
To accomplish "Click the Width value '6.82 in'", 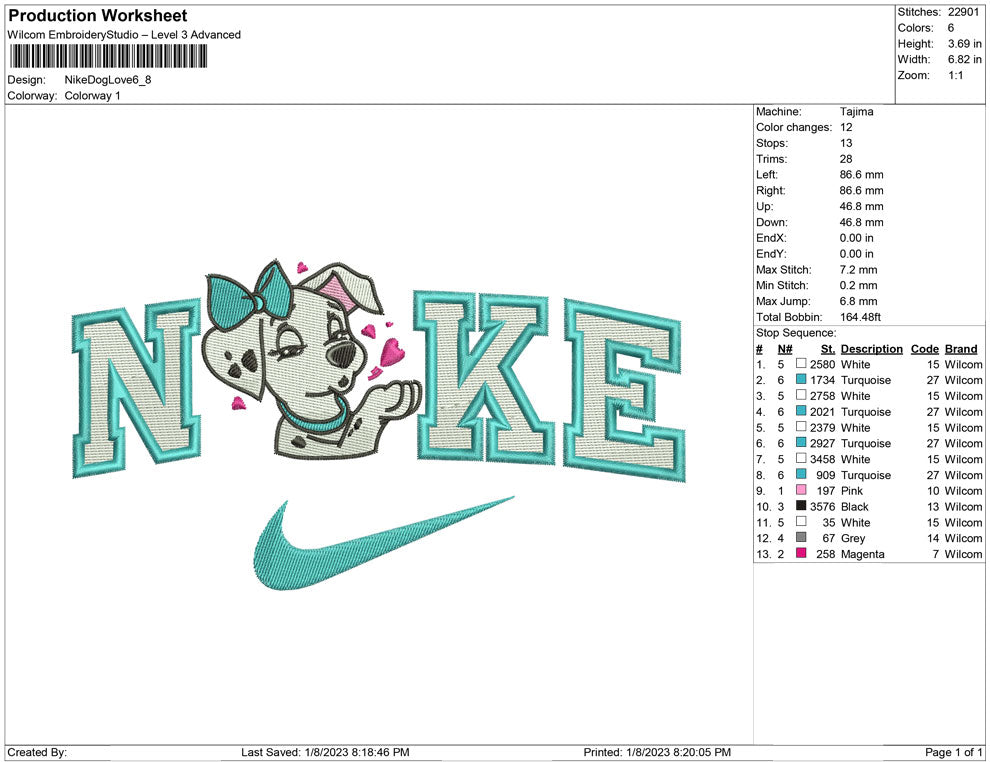I will click(x=964, y=59).
